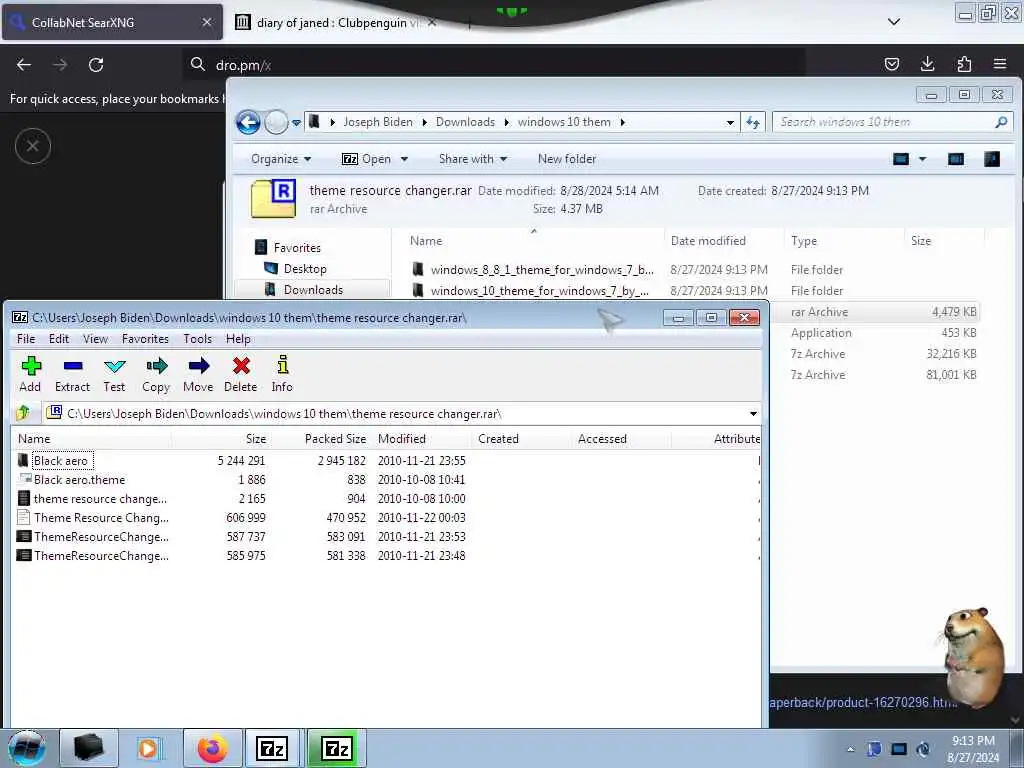Expand the Open button dropdown arrow
The height and width of the screenshot is (768, 1024).
coord(404,159)
